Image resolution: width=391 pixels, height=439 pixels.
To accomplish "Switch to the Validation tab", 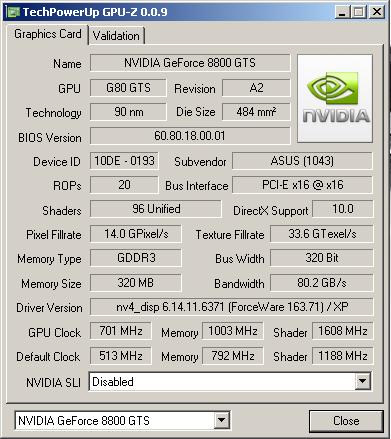I will click(x=116, y=36).
